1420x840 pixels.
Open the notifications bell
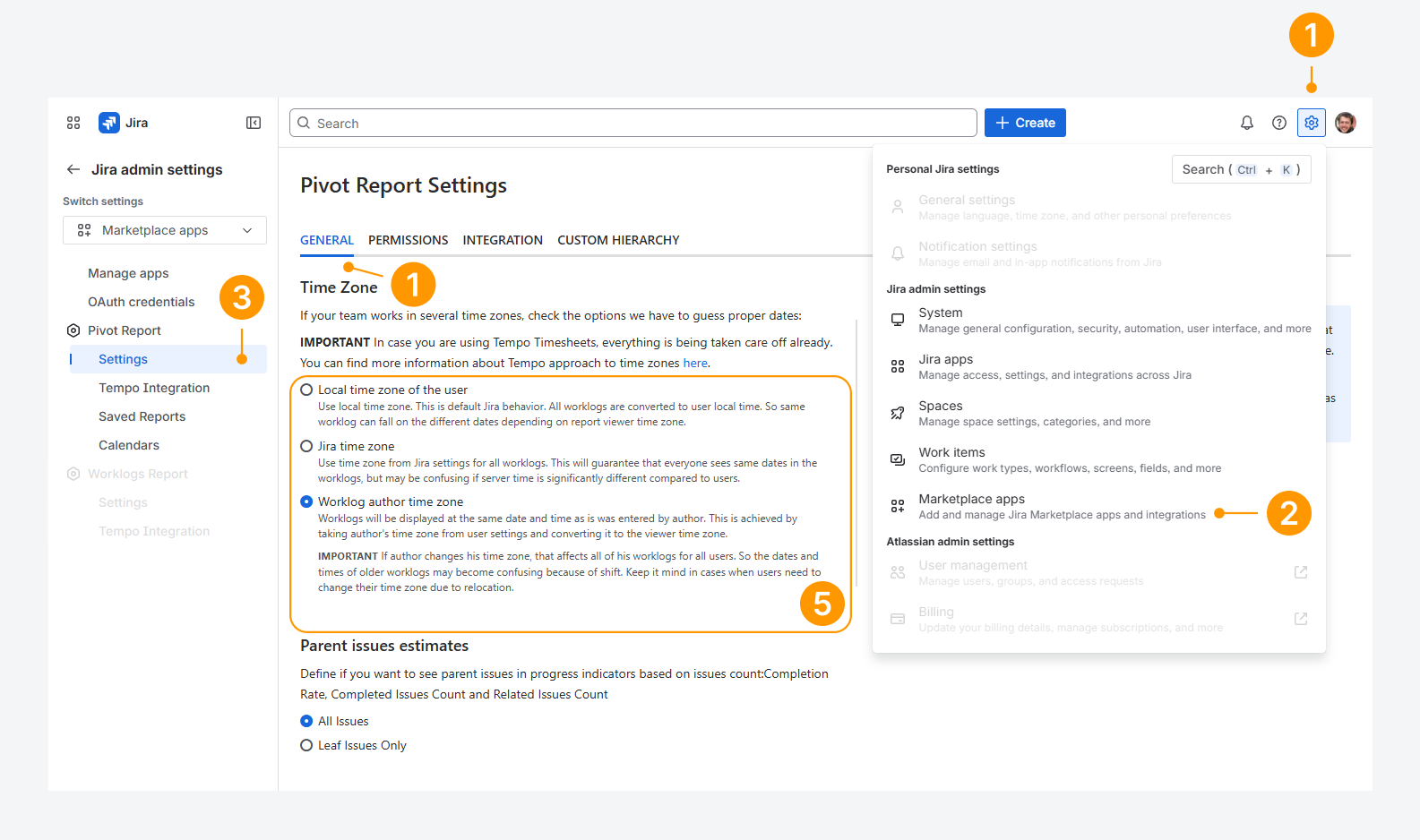pyautogui.click(x=1247, y=123)
